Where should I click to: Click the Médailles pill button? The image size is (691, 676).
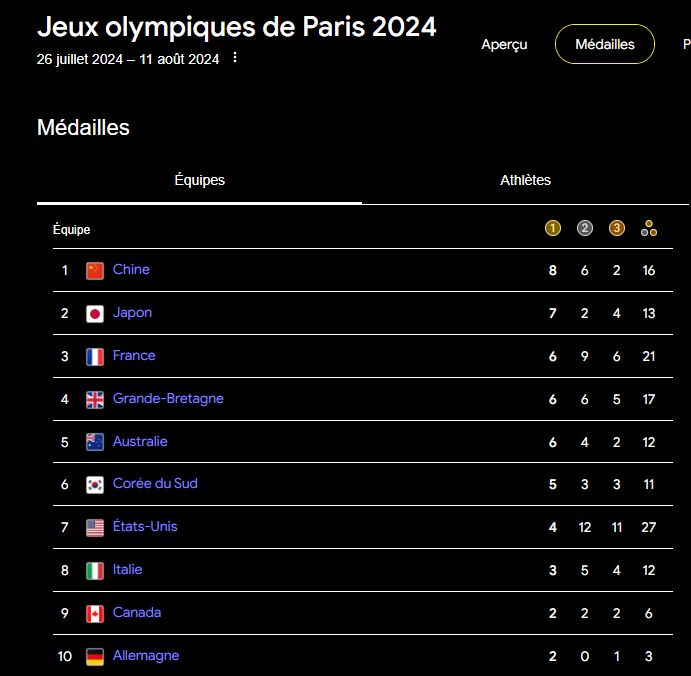[605, 44]
